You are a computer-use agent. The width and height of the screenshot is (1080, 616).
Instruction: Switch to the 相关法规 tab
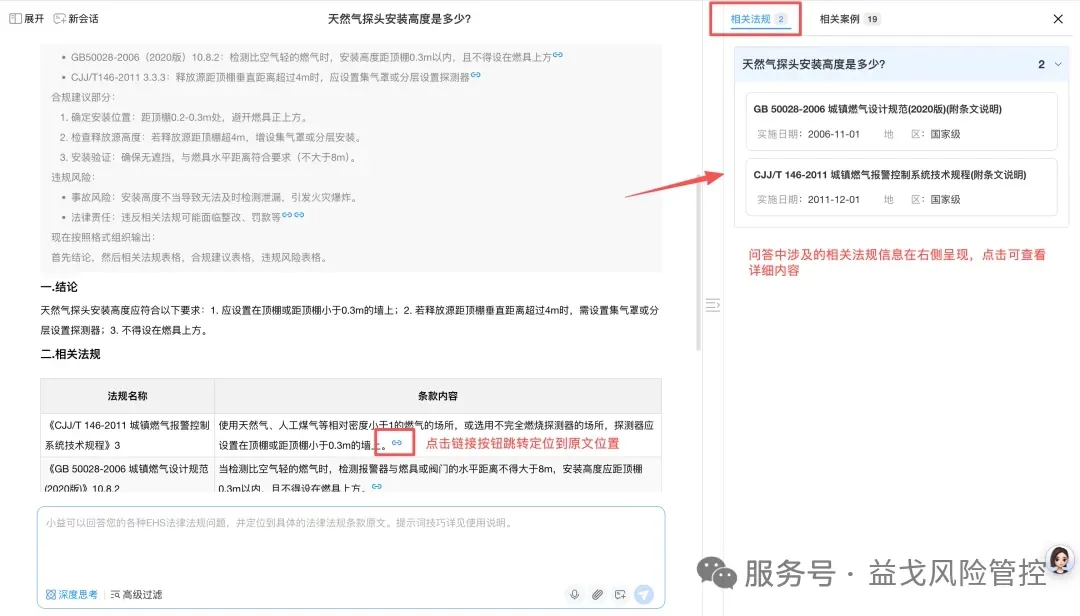pos(757,19)
